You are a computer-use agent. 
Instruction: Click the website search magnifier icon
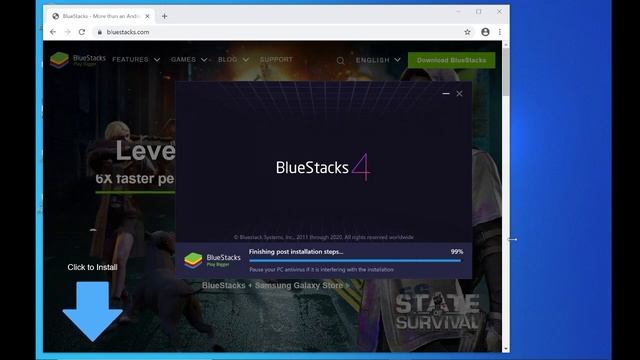pyautogui.click(x=340, y=60)
